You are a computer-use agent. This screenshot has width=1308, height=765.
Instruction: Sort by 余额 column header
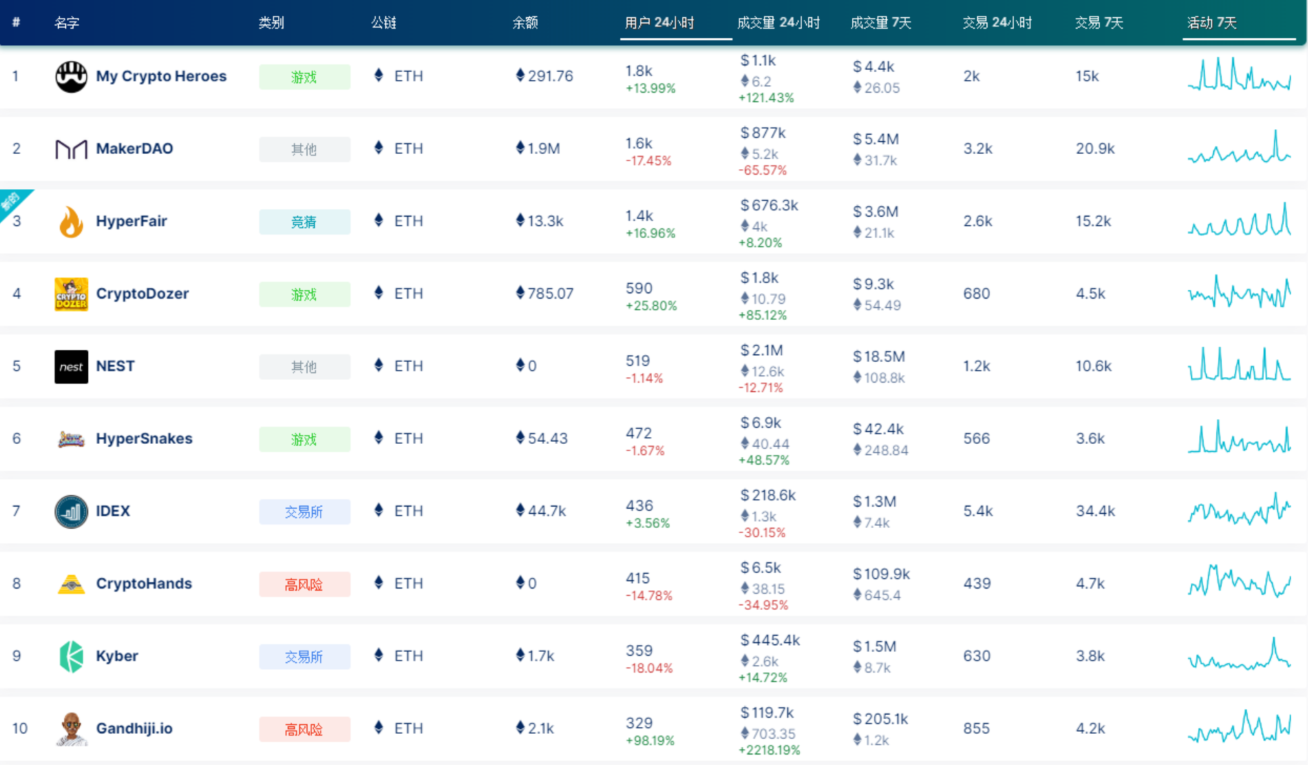(525, 22)
